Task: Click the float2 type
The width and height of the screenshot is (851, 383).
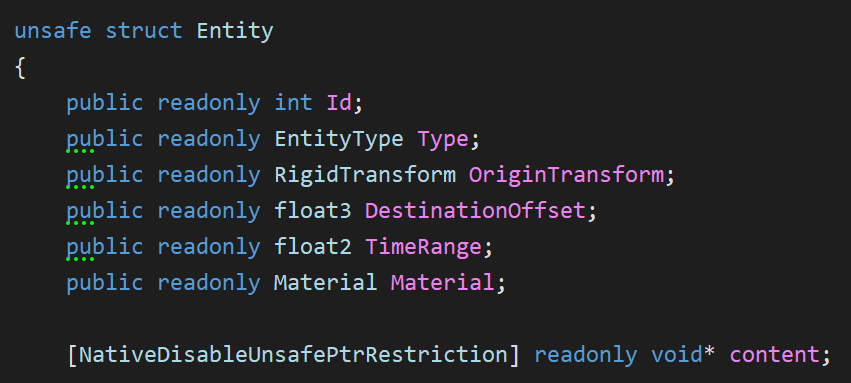Action: [x=313, y=246]
